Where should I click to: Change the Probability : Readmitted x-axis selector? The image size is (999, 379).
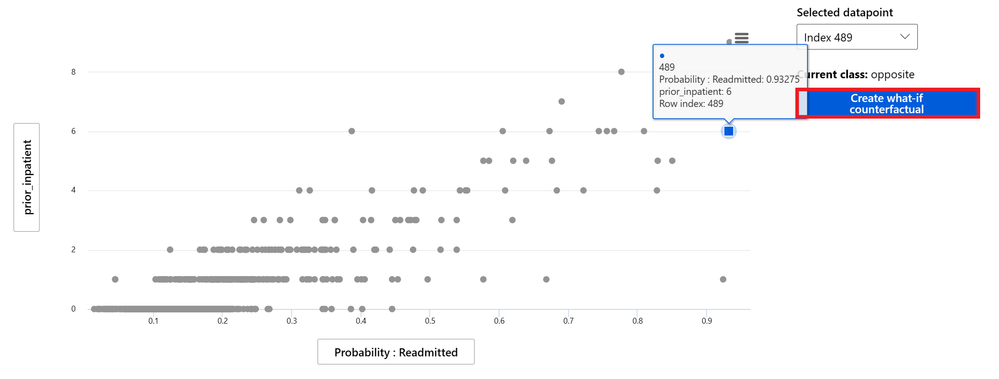[x=396, y=352]
